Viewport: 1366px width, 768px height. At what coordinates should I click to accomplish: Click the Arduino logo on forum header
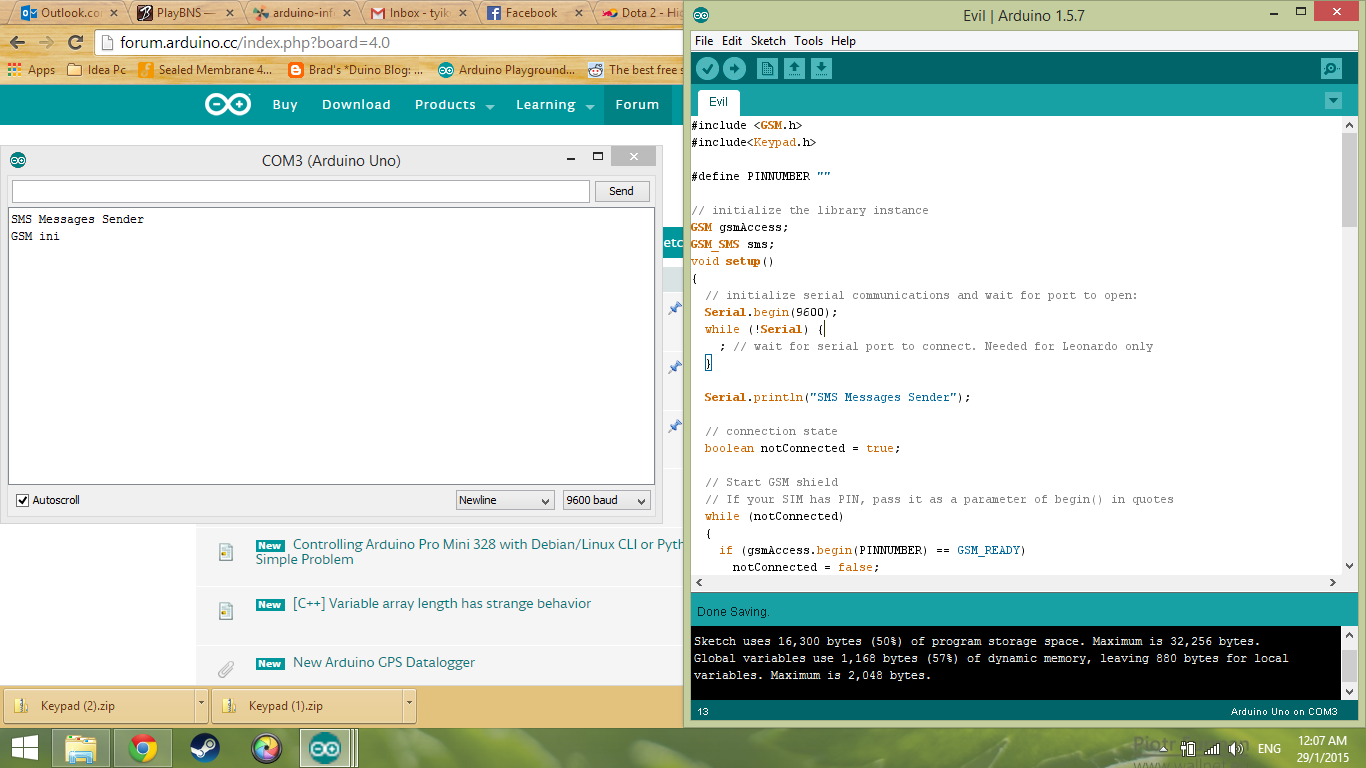[x=228, y=105]
